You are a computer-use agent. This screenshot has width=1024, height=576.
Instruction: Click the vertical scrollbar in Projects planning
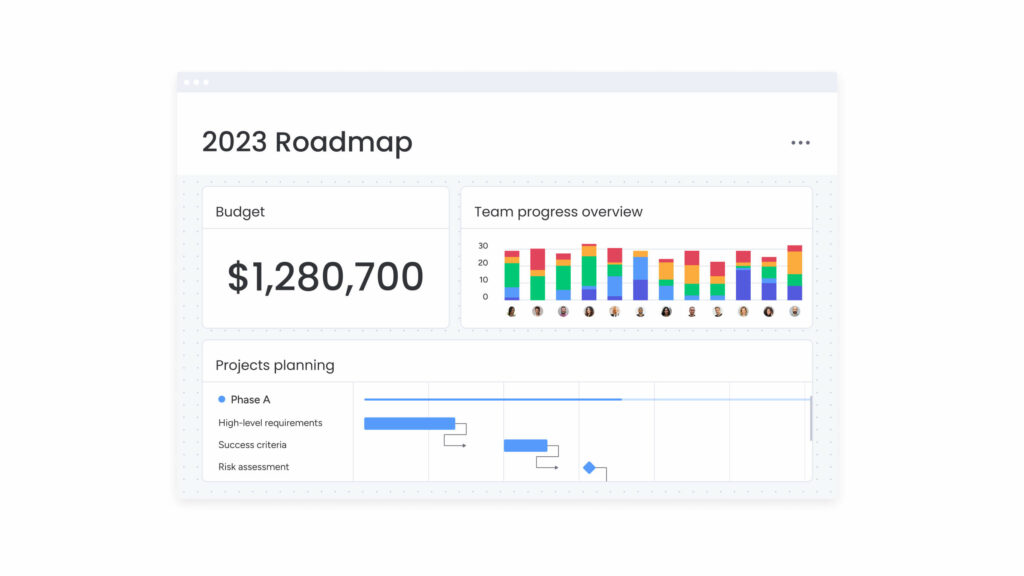pos(810,418)
